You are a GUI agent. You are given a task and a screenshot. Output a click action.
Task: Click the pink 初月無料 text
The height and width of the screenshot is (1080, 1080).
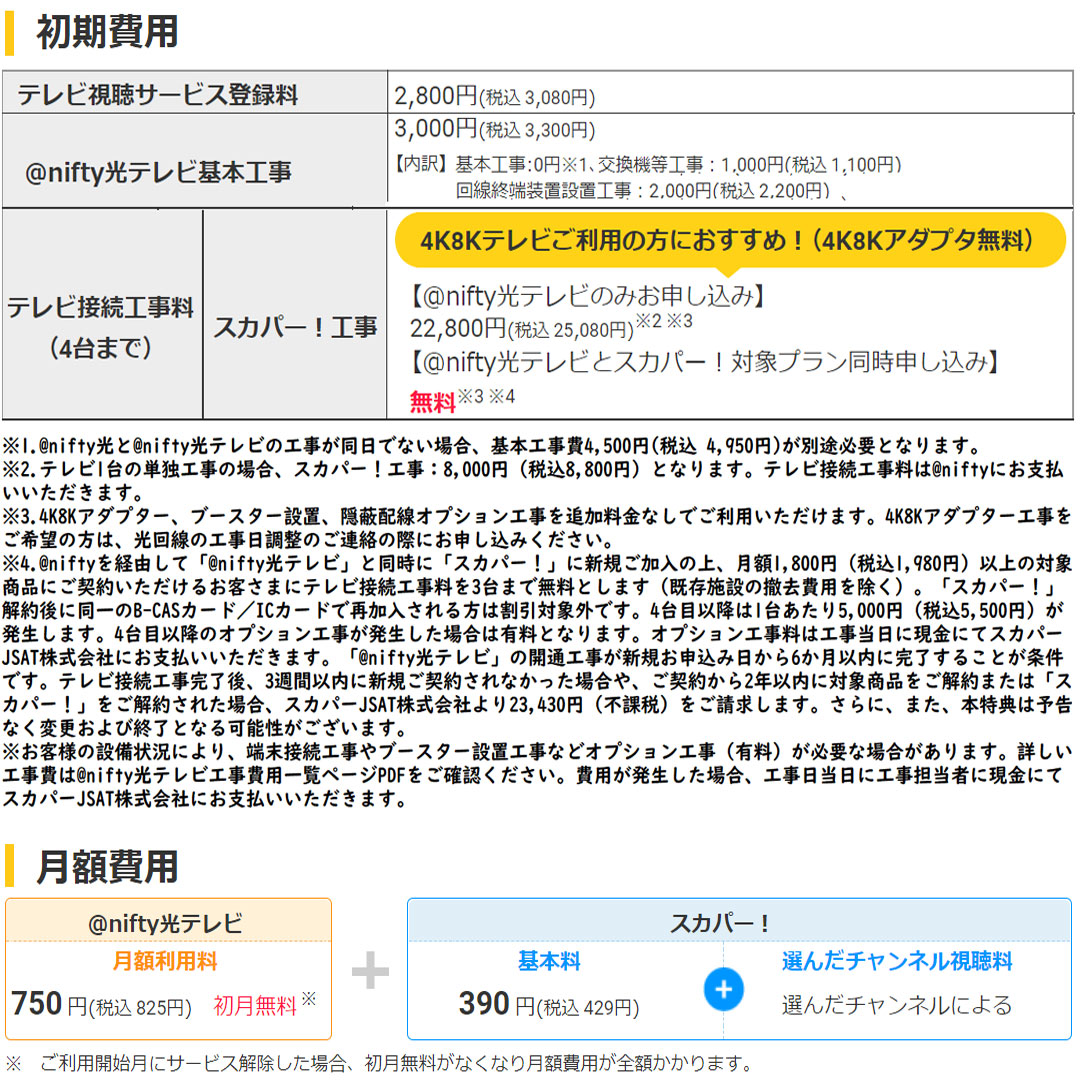click(255, 1006)
